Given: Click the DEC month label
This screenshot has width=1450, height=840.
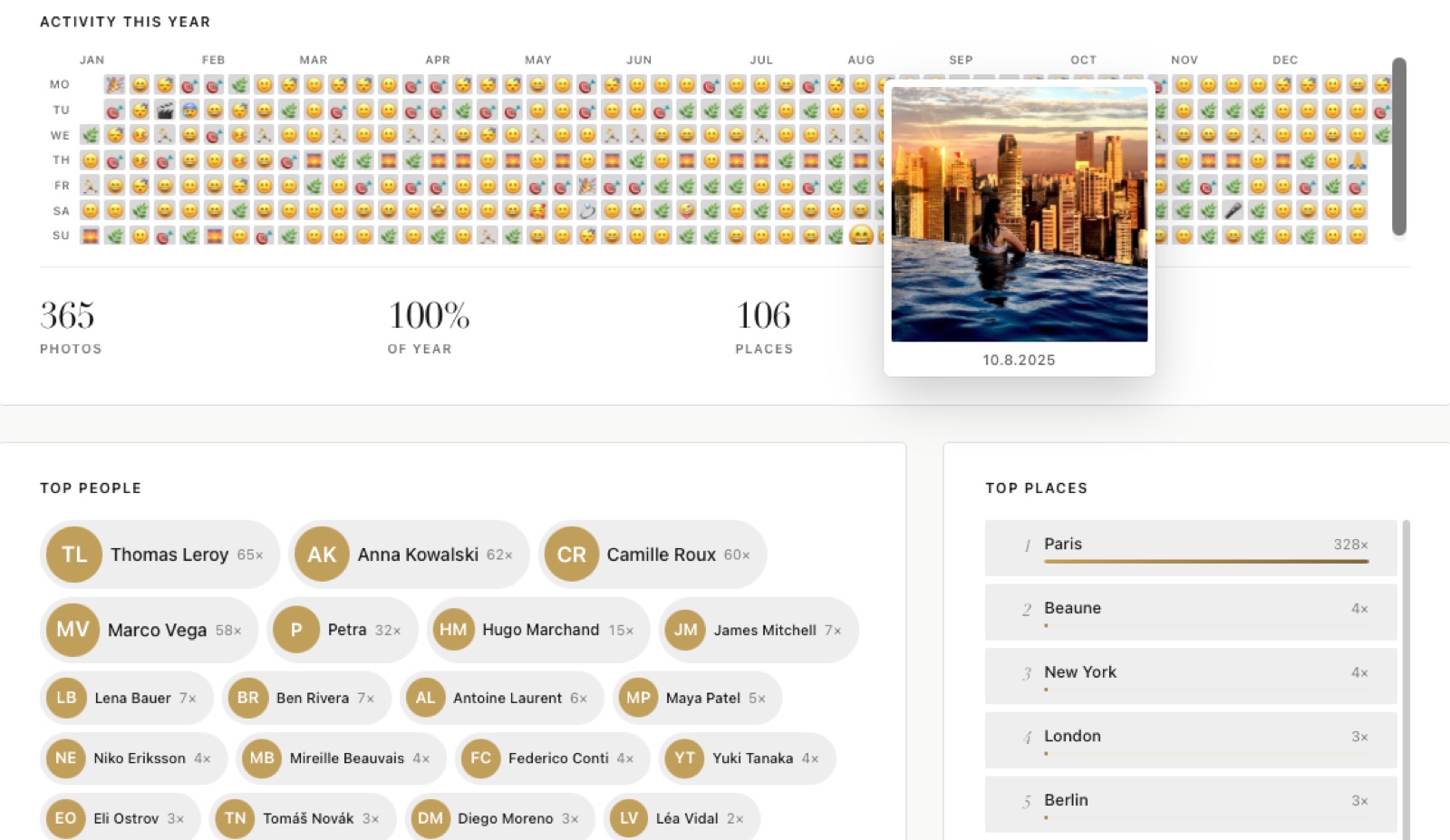Looking at the screenshot, I should pyautogui.click(x=1285, y=60).
